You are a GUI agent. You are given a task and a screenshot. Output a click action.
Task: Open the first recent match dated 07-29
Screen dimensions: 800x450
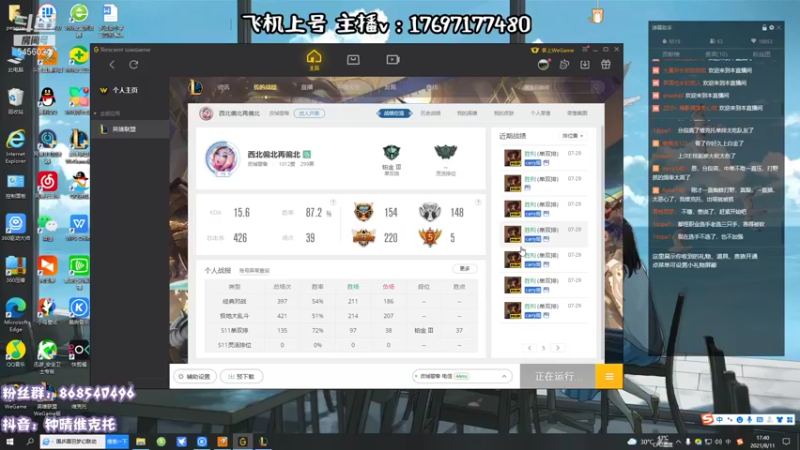coord(543,158)
